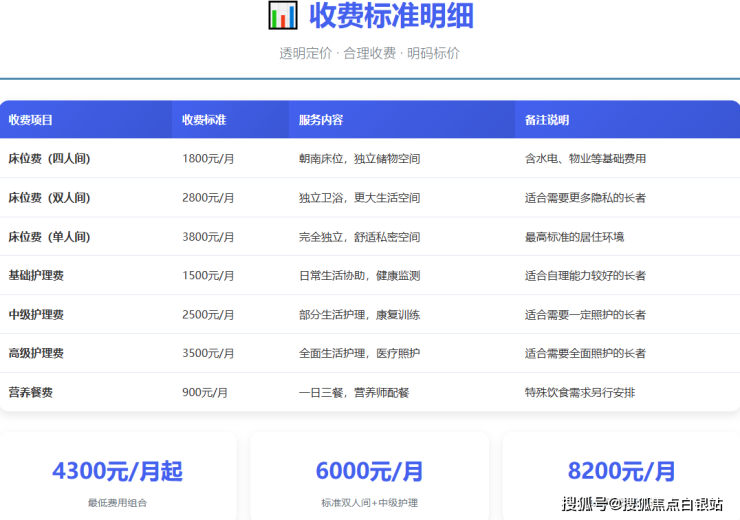Click the 基础护理费 row label
The image size is (740, 520).
click(x=36, y=275)
